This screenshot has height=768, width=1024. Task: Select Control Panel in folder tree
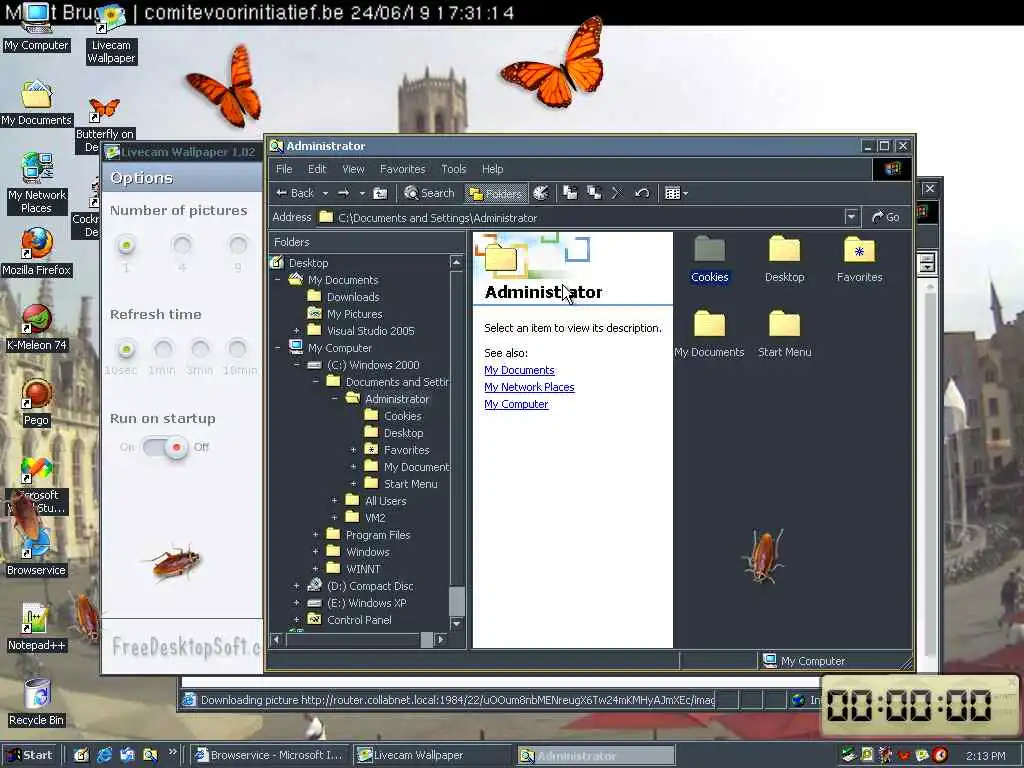359,620
